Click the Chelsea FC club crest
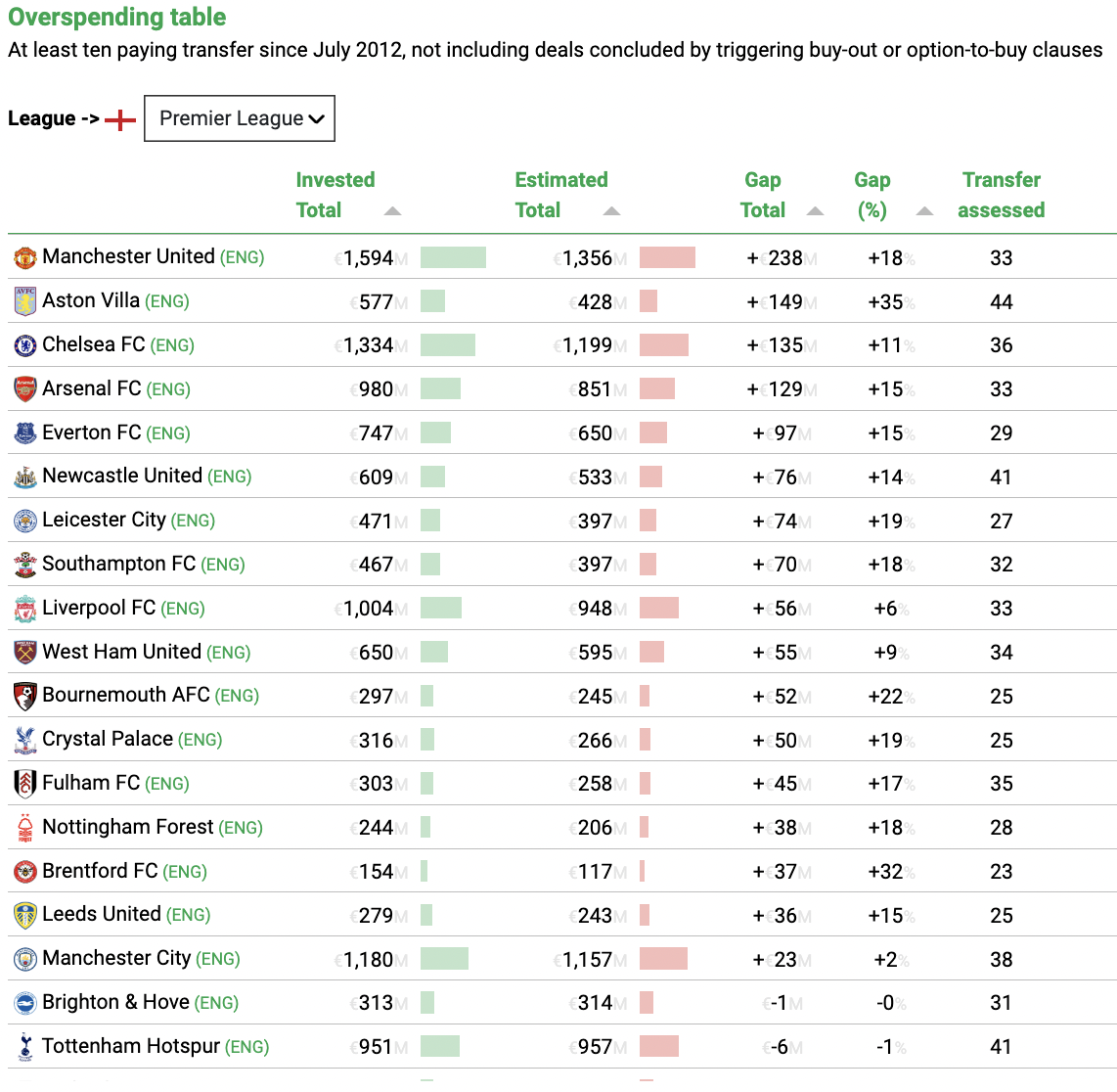Image resolution: width=1117 pixels, height=1092 pixels. (x=24, y=345)
